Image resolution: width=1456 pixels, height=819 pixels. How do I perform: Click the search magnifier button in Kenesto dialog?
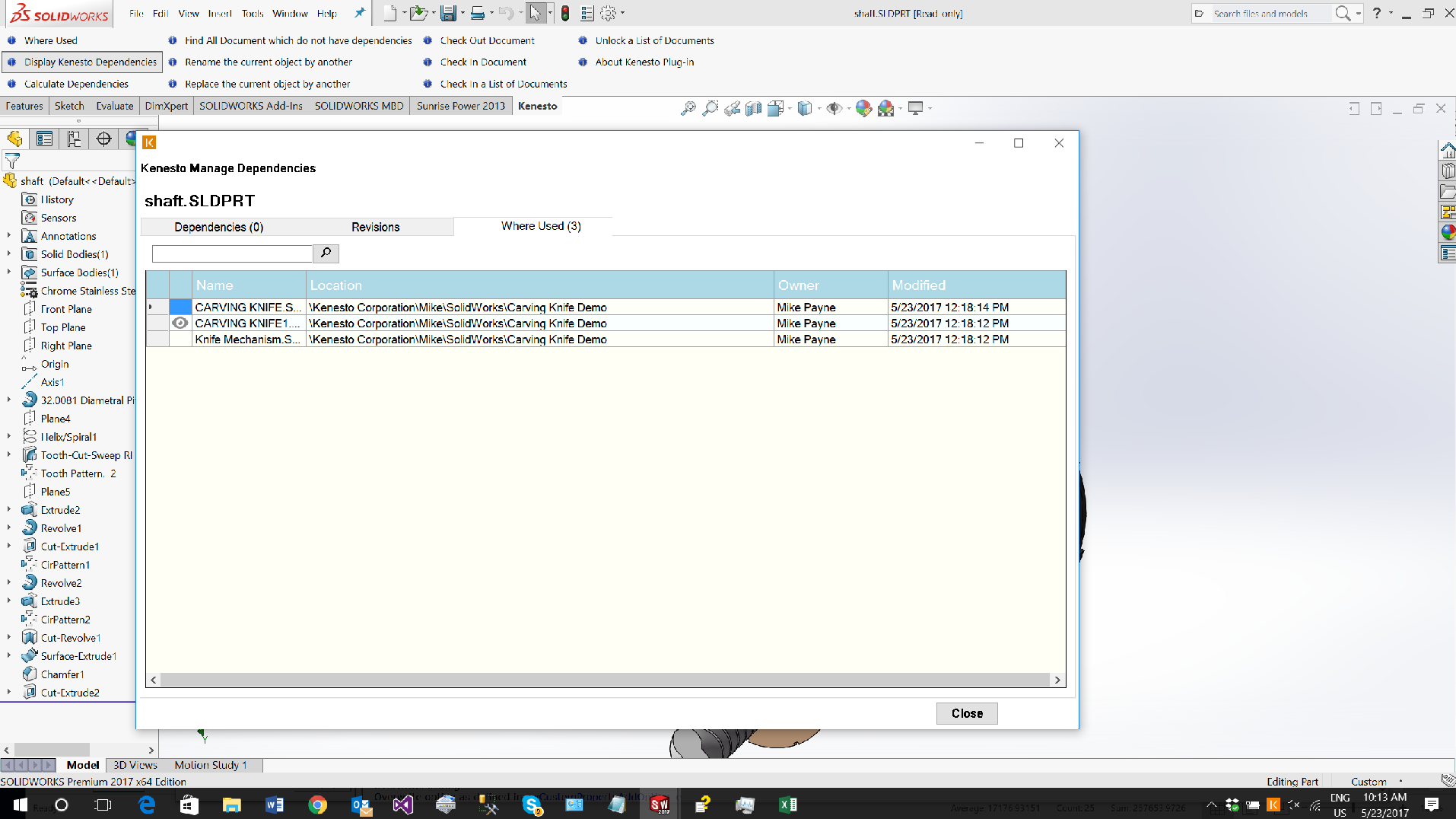326,253
